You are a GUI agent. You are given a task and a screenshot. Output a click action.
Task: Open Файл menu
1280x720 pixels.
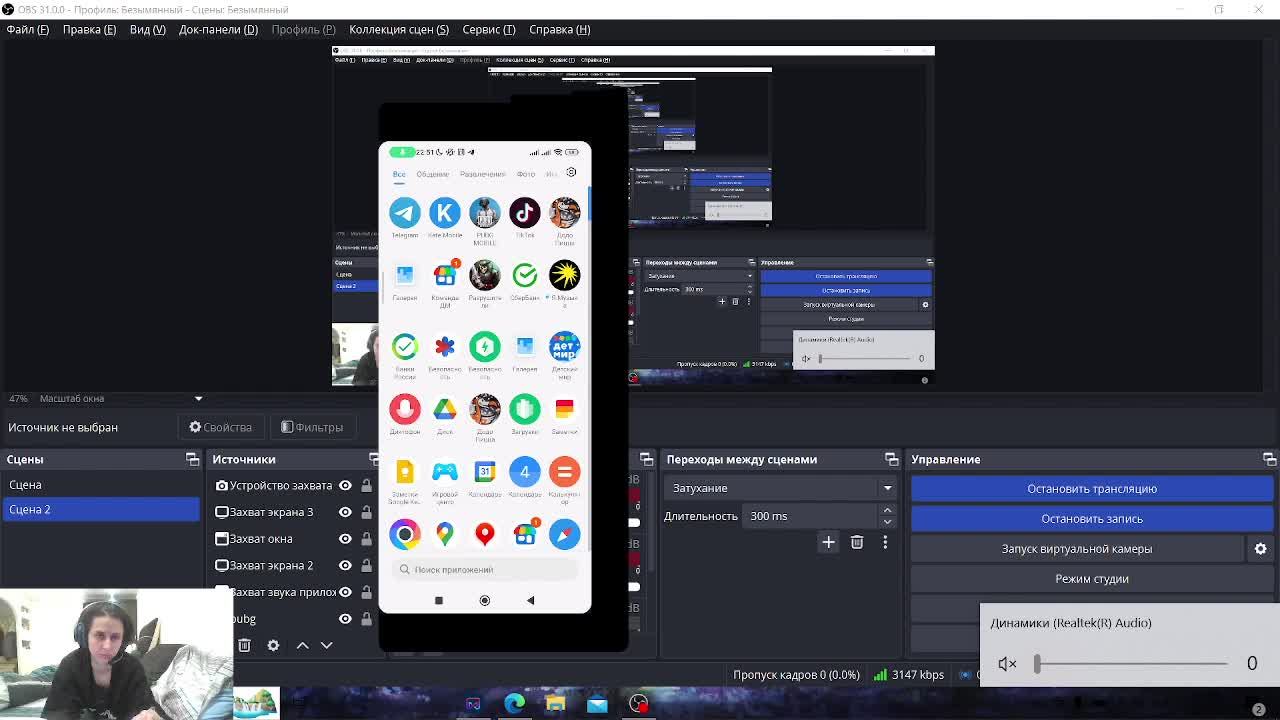(28, 29)
